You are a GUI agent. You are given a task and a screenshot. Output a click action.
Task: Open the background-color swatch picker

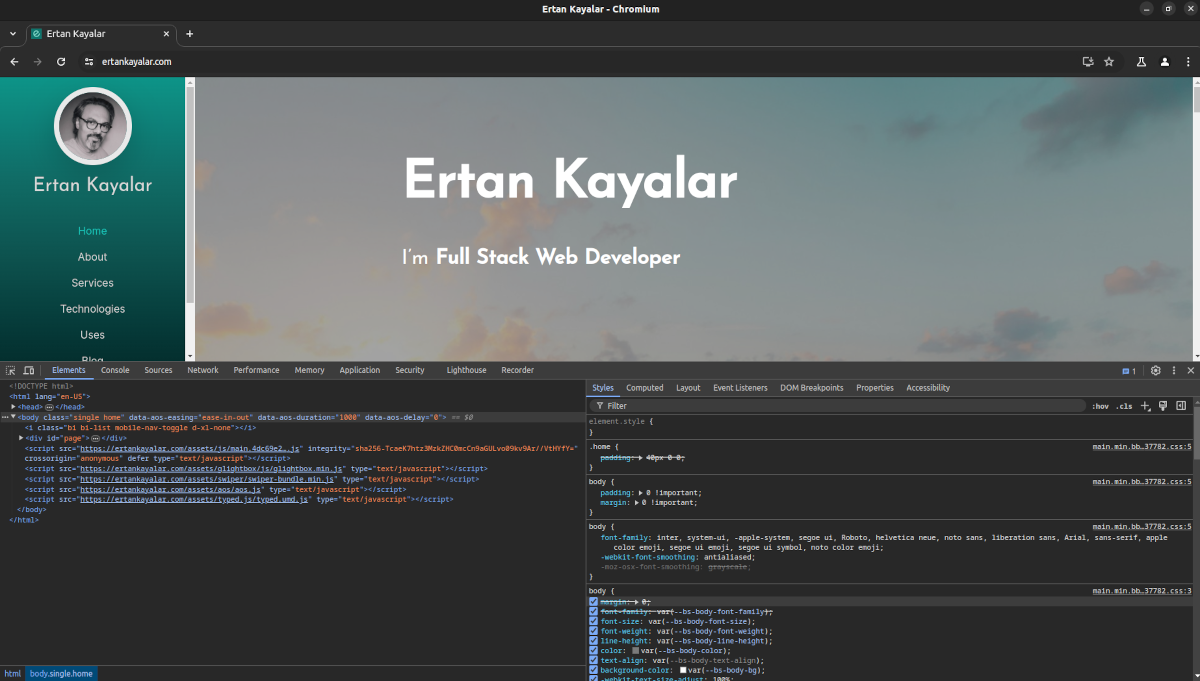tap(684, 669)
